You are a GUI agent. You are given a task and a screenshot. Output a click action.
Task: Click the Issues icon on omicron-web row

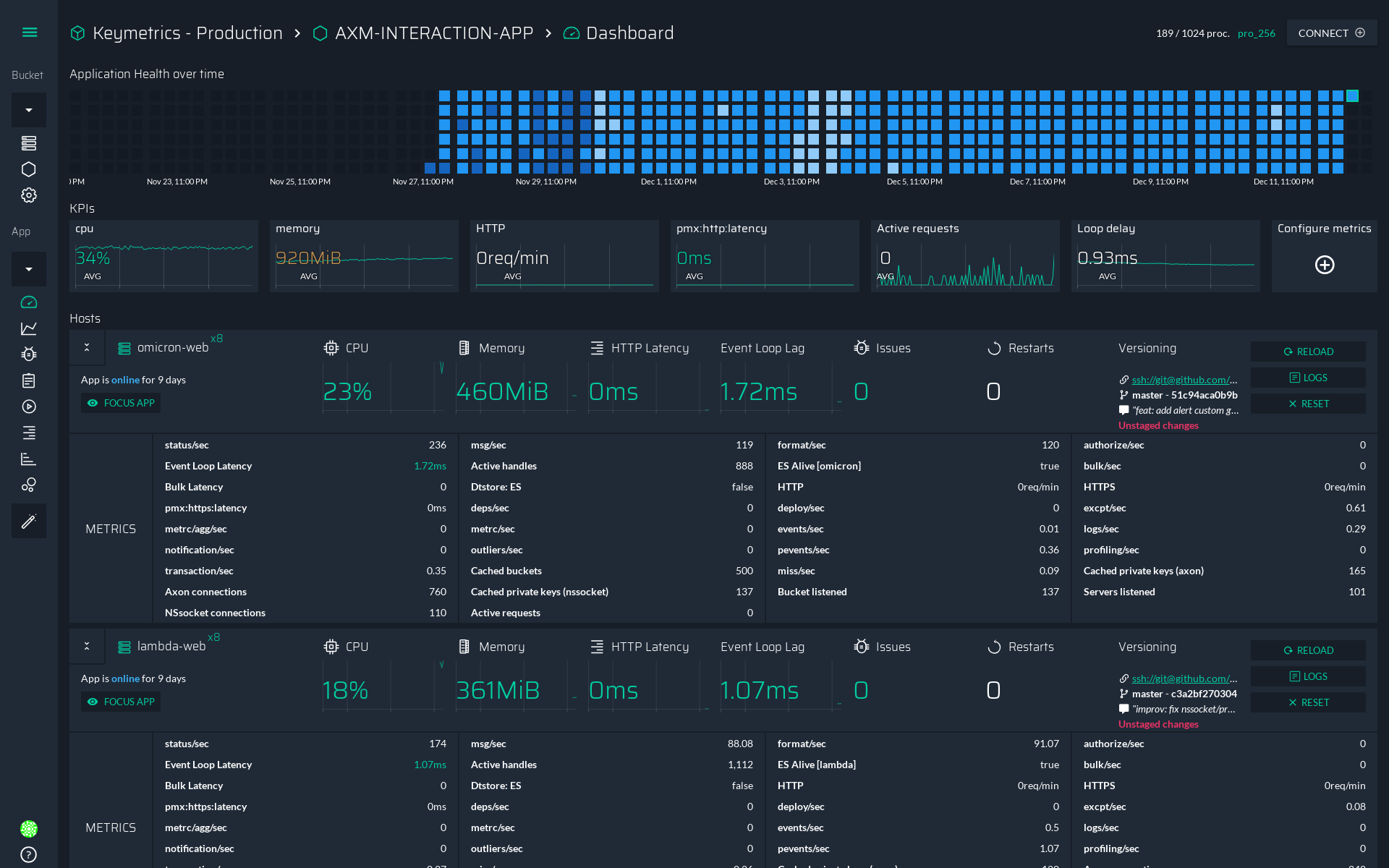[x=862, y=347]
